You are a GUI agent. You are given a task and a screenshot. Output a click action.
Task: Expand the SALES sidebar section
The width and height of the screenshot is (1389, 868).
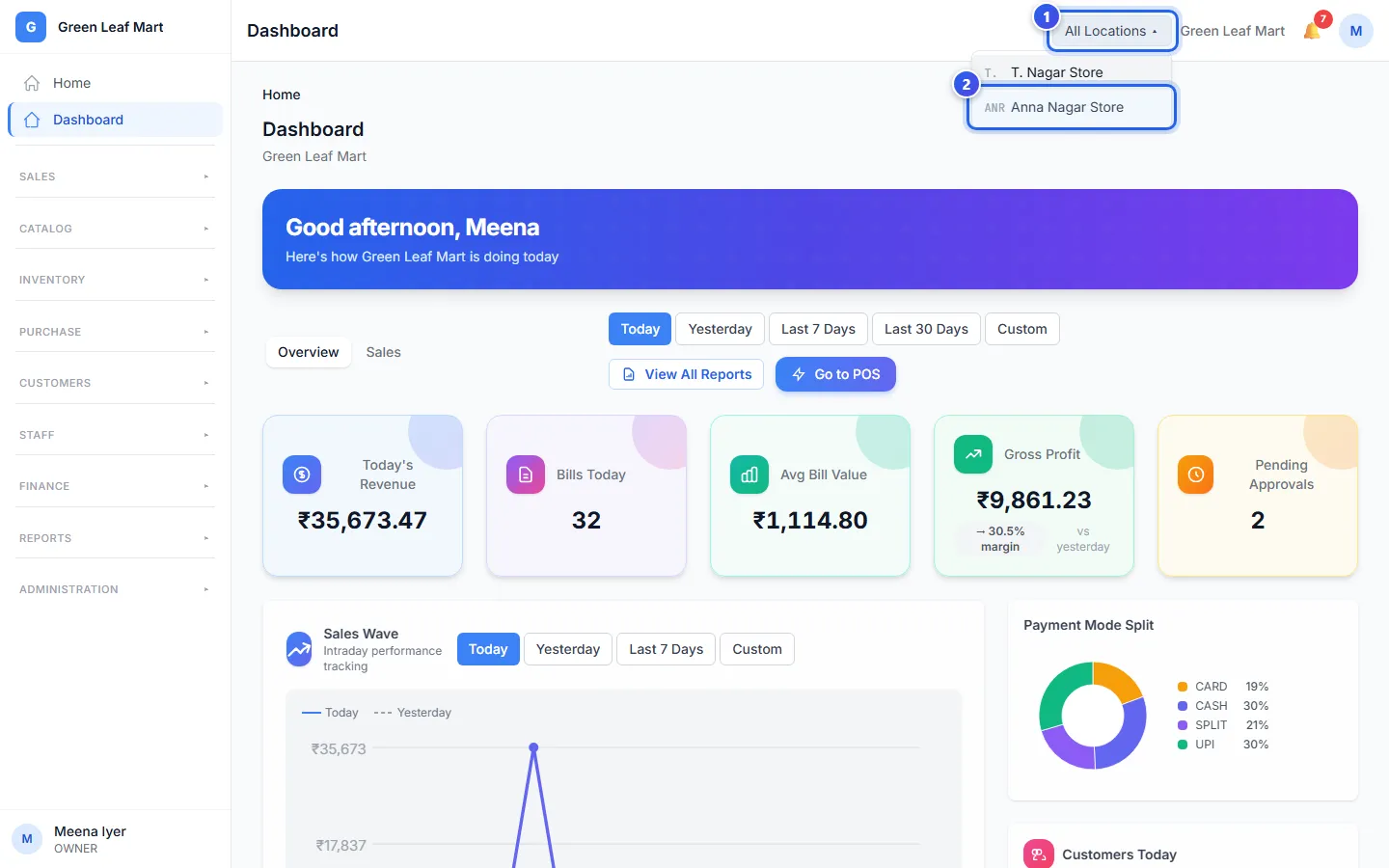[x=115, y=176]
